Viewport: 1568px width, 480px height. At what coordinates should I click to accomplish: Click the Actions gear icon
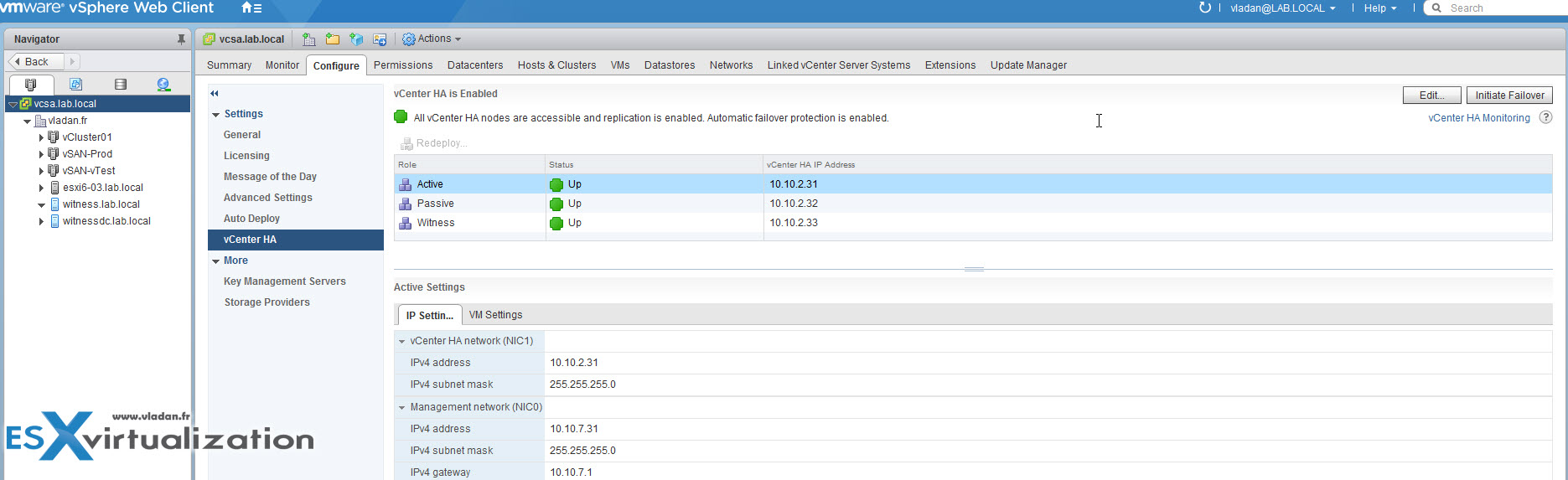409,39
